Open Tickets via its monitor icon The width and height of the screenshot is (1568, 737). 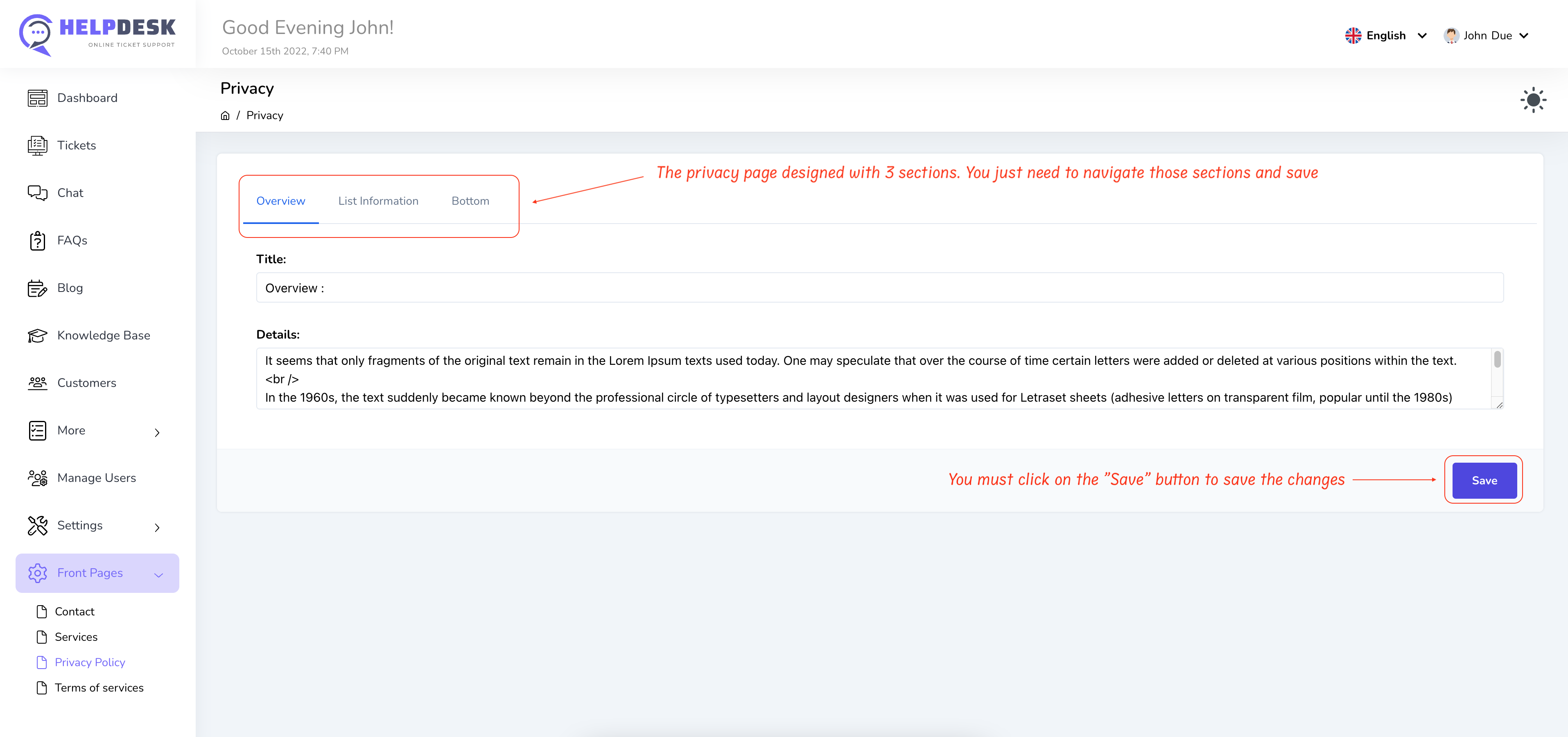click(37, 145)
